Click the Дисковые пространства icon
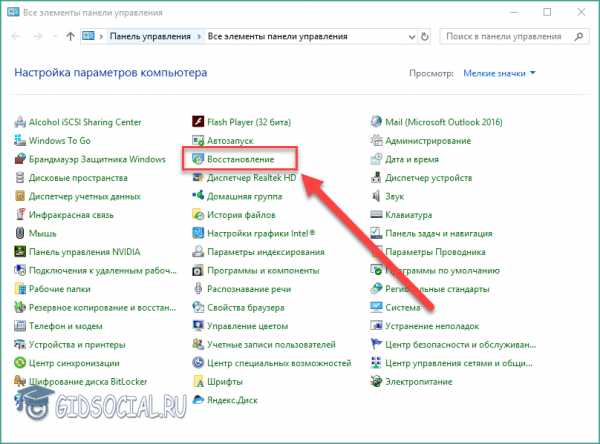Screen dimensions: 600x444 pyautogui.click(x=20, y=178)
